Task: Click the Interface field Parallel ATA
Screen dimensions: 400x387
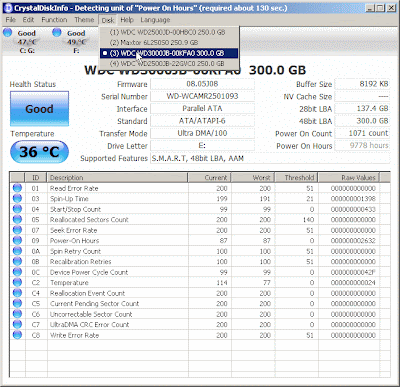Action: [x=202, y=109]
